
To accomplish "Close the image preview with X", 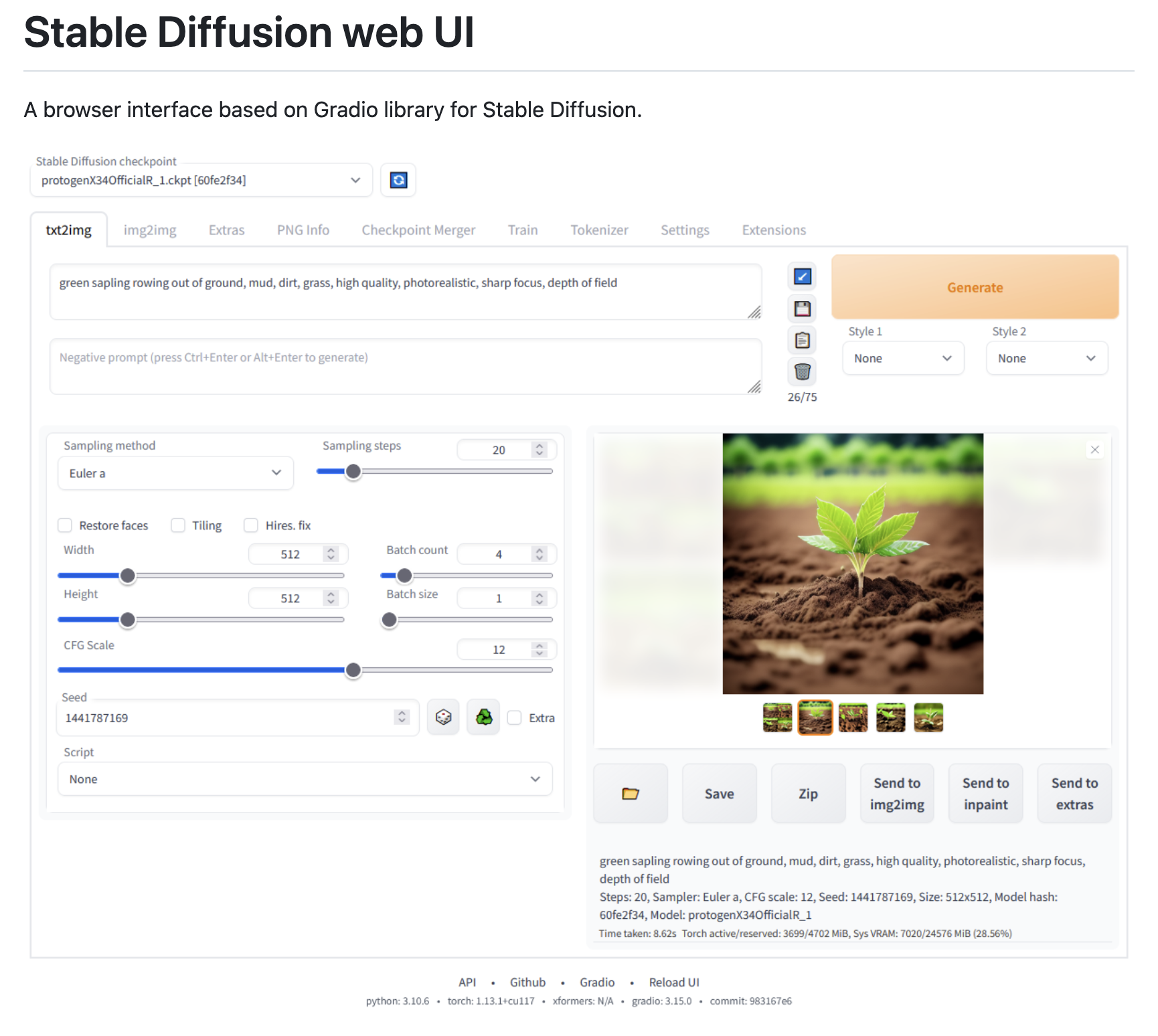I will [x=1095, y=450].
